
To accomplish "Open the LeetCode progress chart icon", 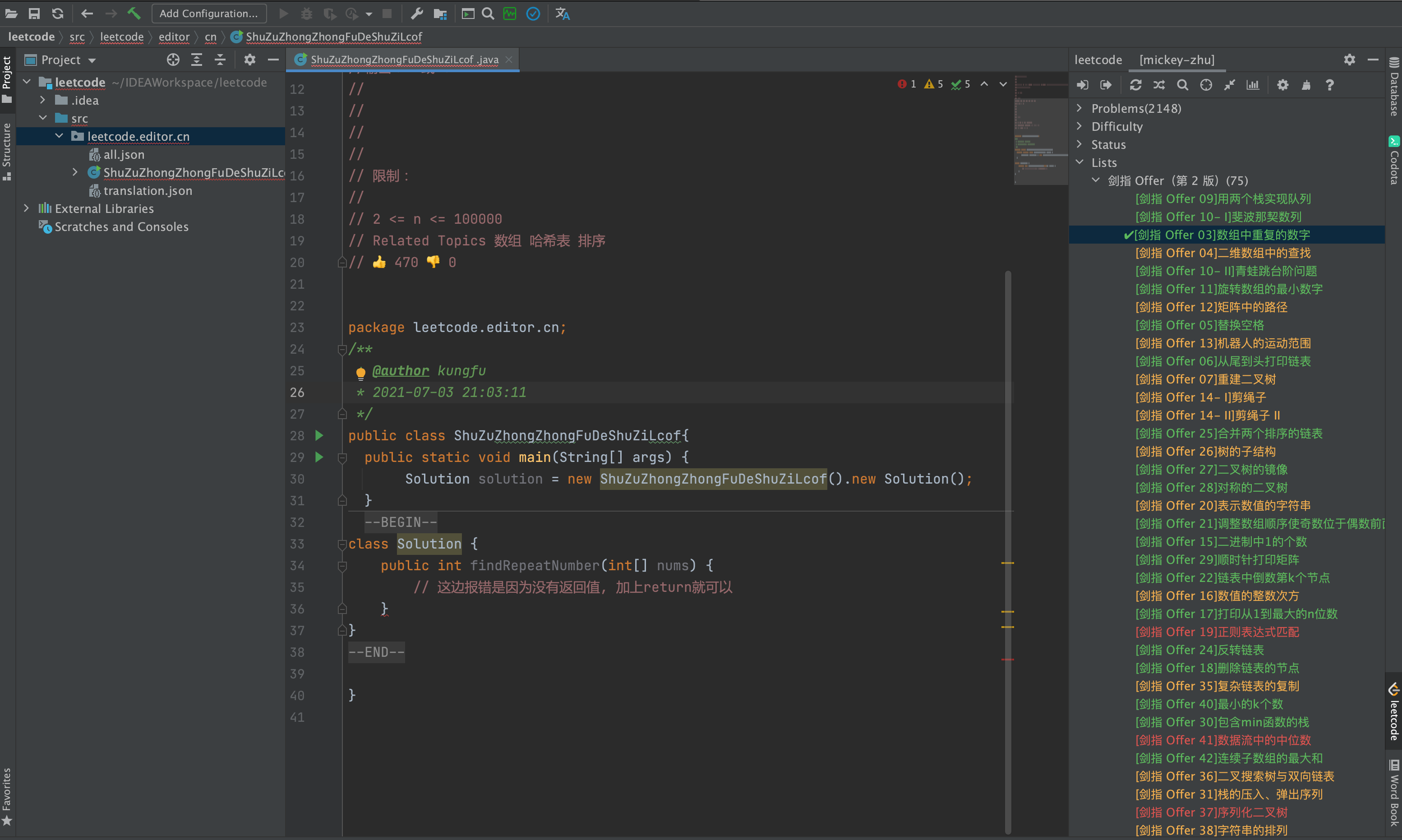I will (1253, 85).
